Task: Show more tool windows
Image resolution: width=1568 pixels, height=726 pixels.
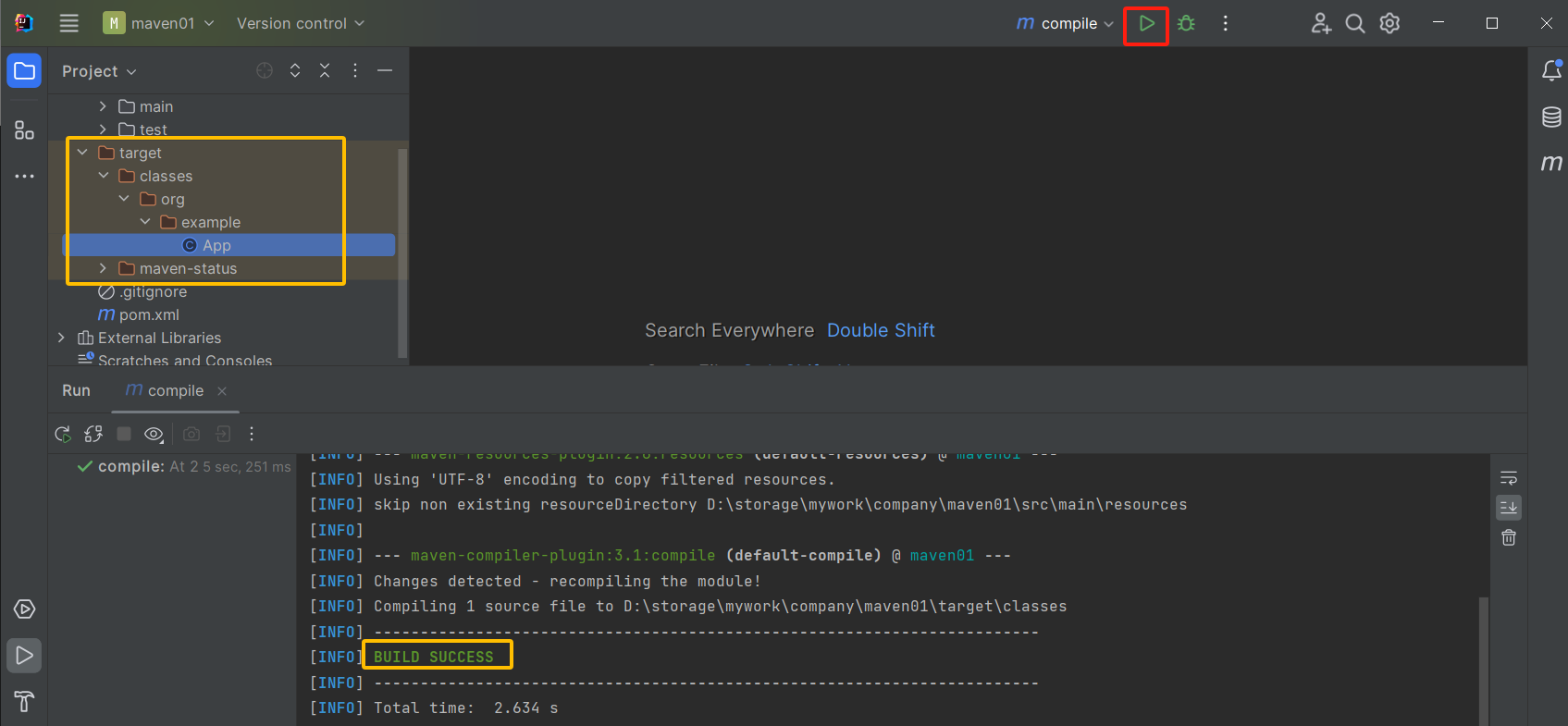Action: [25, 176]
